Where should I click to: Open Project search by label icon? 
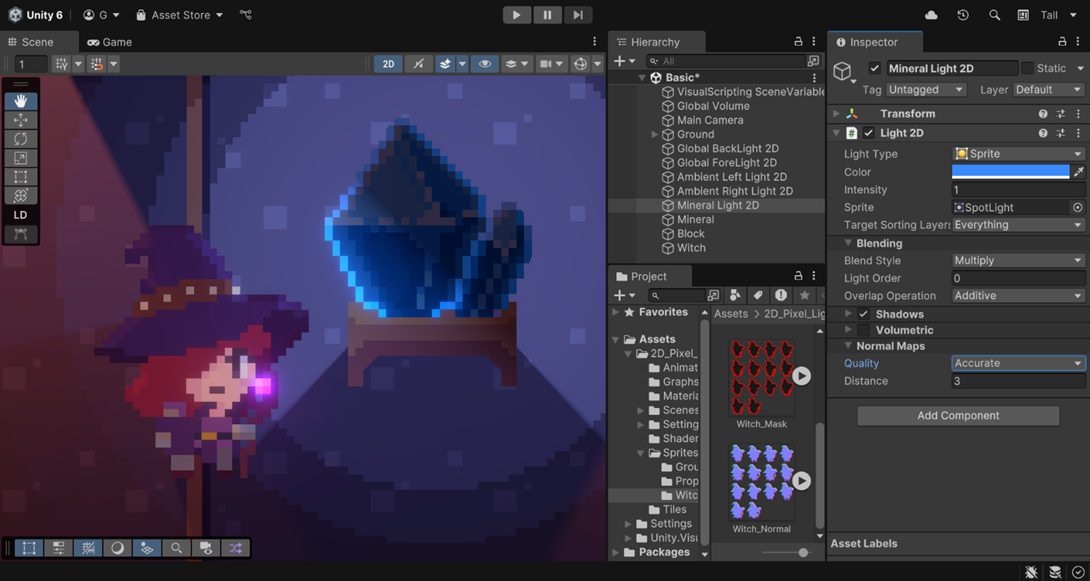click(758, 295)
